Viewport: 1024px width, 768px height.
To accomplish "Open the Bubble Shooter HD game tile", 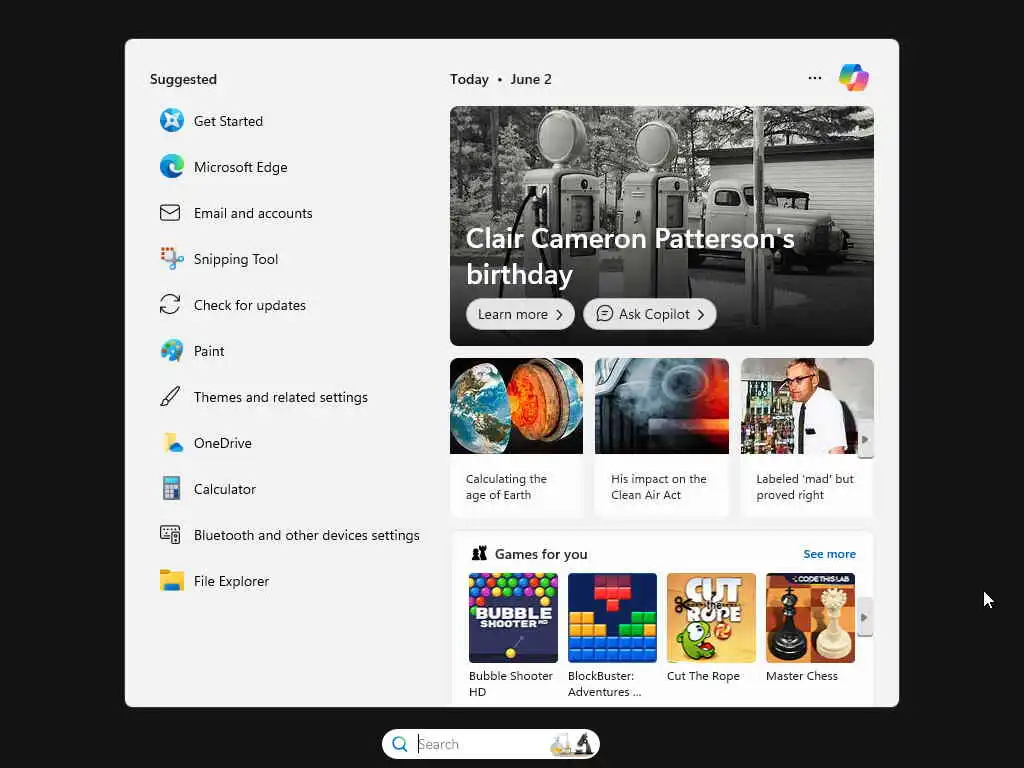I will (x=513, y=635).
